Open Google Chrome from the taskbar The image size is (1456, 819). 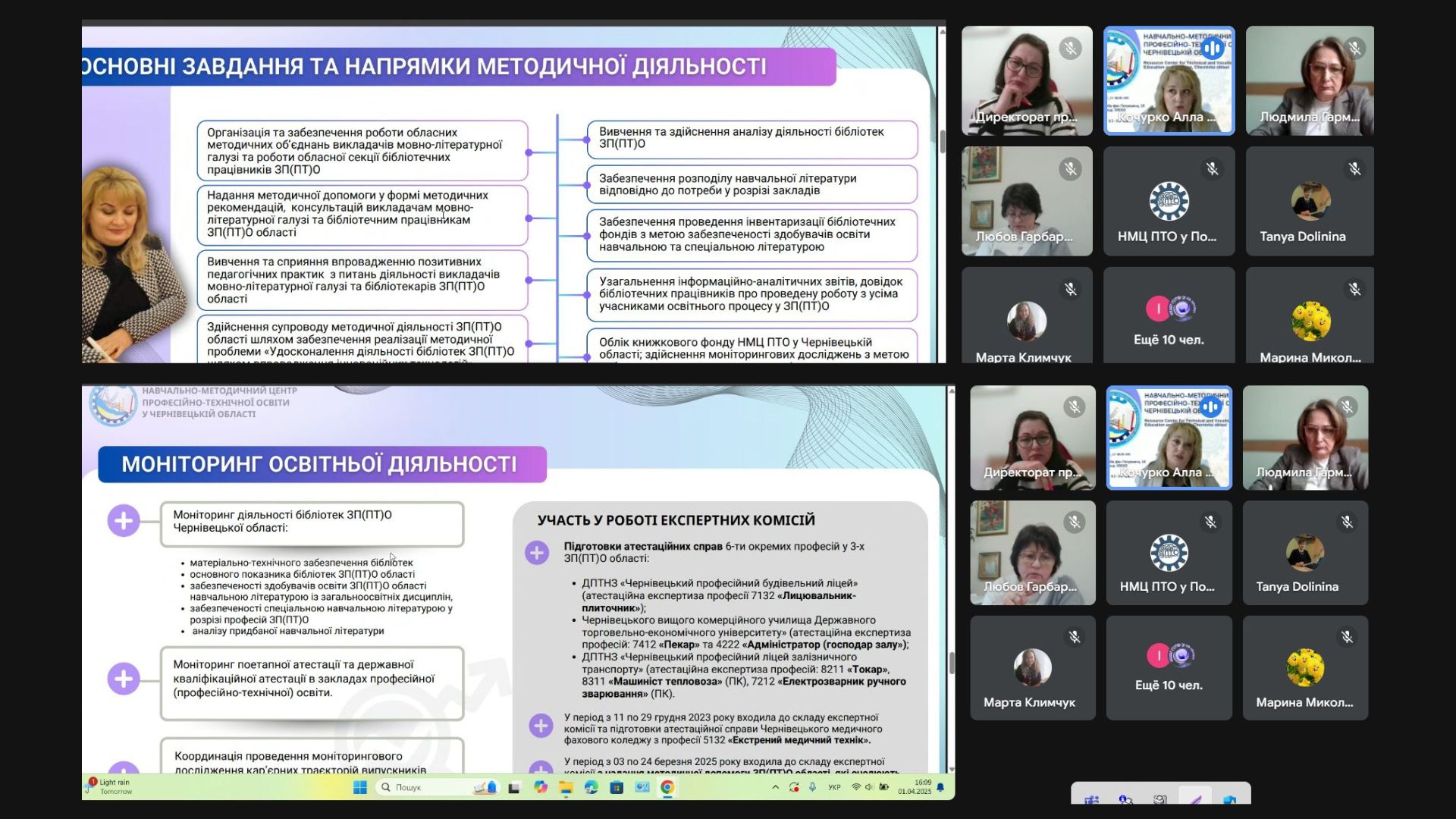point(667,787)
